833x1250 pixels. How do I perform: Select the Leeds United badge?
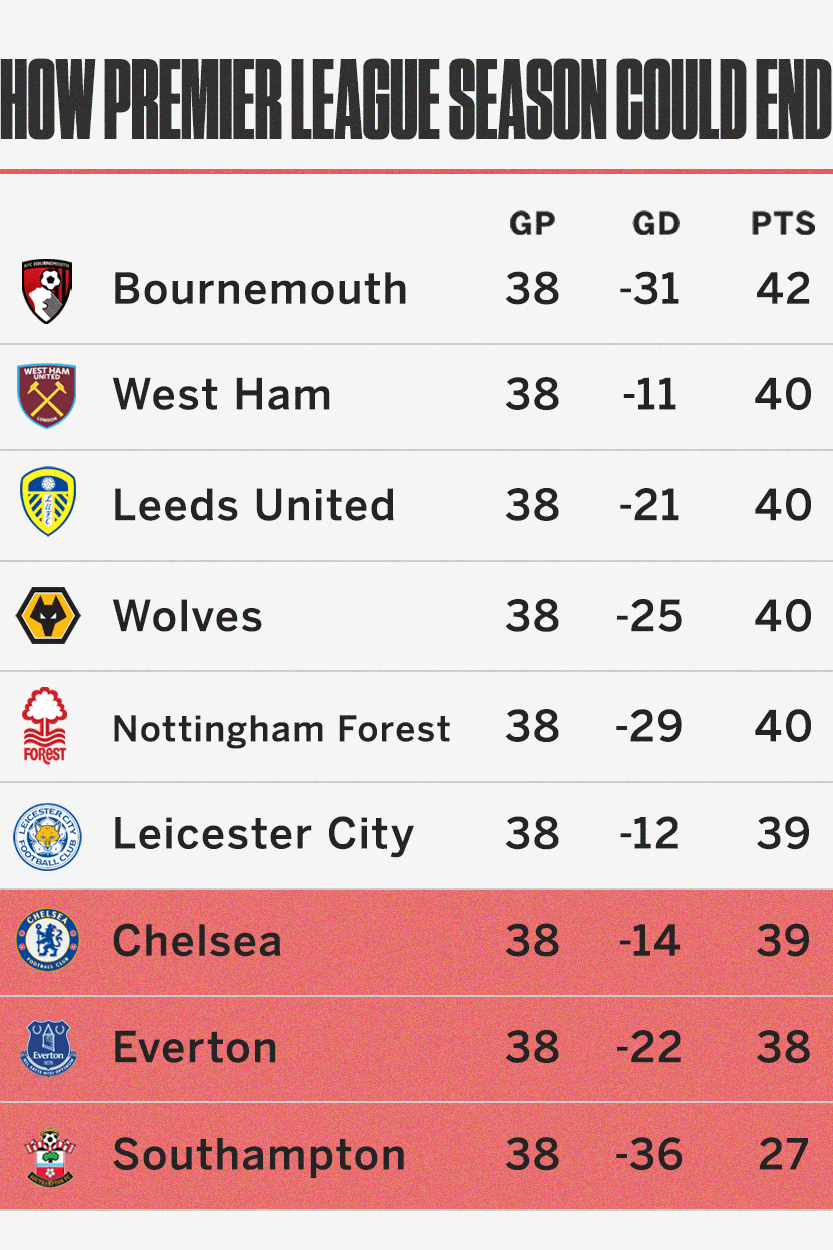pos(48,502)
